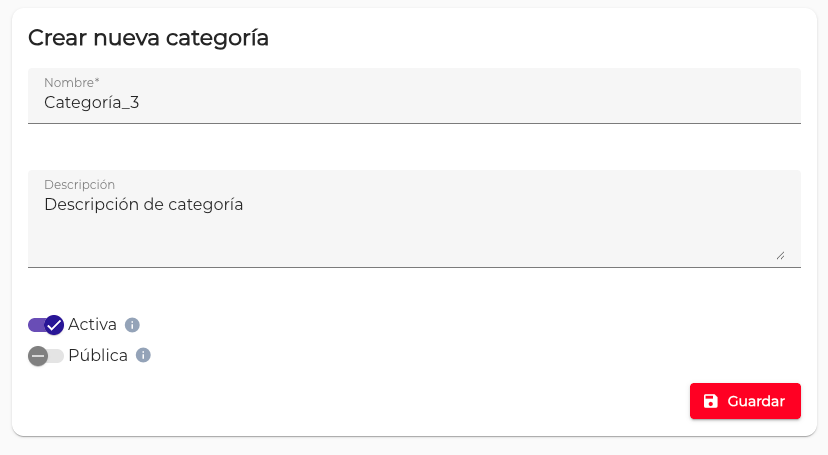Focus the Nombre input field

(414, 102)
